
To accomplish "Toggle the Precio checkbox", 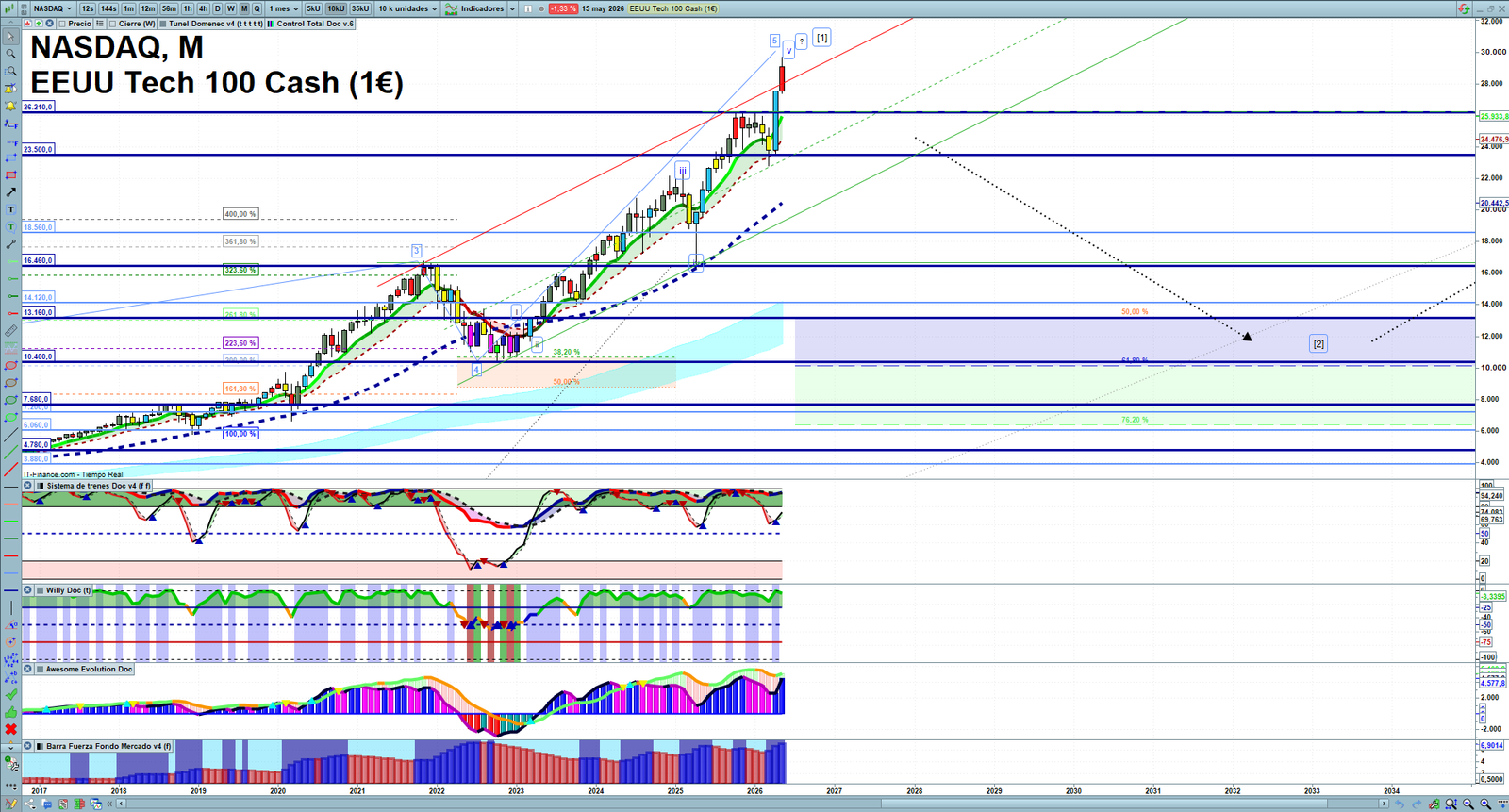I will click(x=62, y=24).
